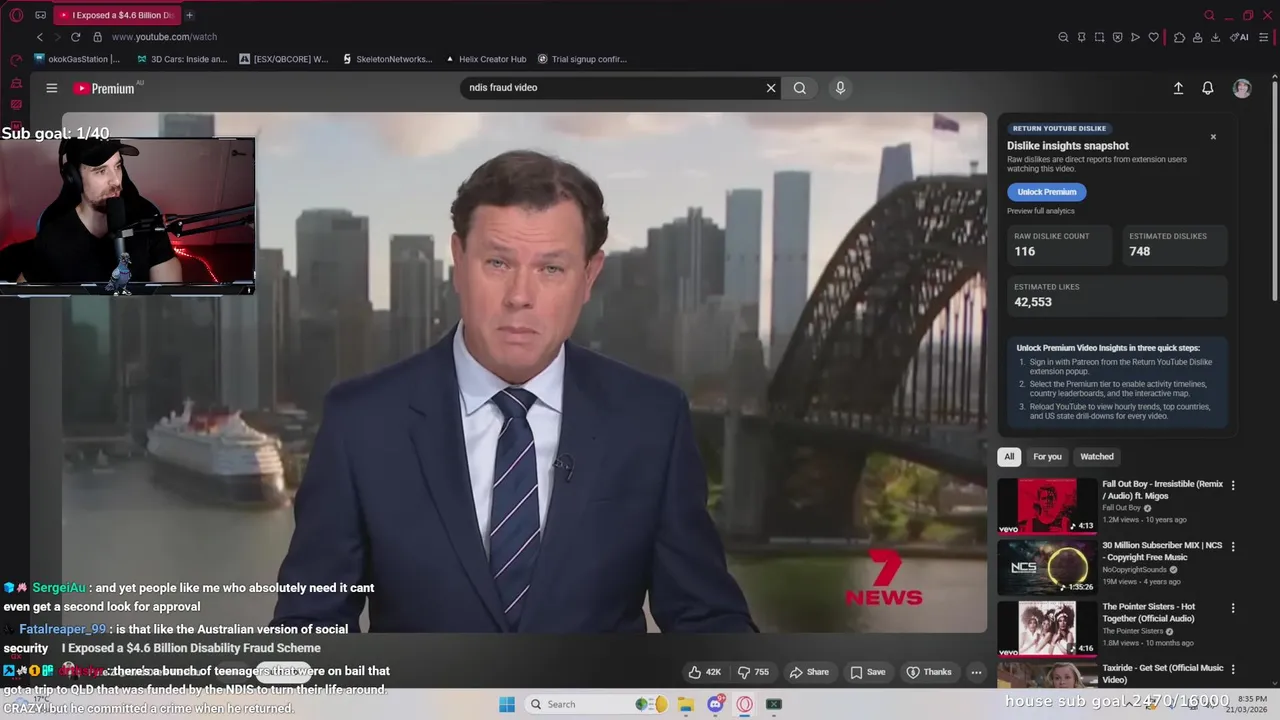Clear the YouTube search box
Viewport: 1280px width, 720px height.
tap(771, 88)
